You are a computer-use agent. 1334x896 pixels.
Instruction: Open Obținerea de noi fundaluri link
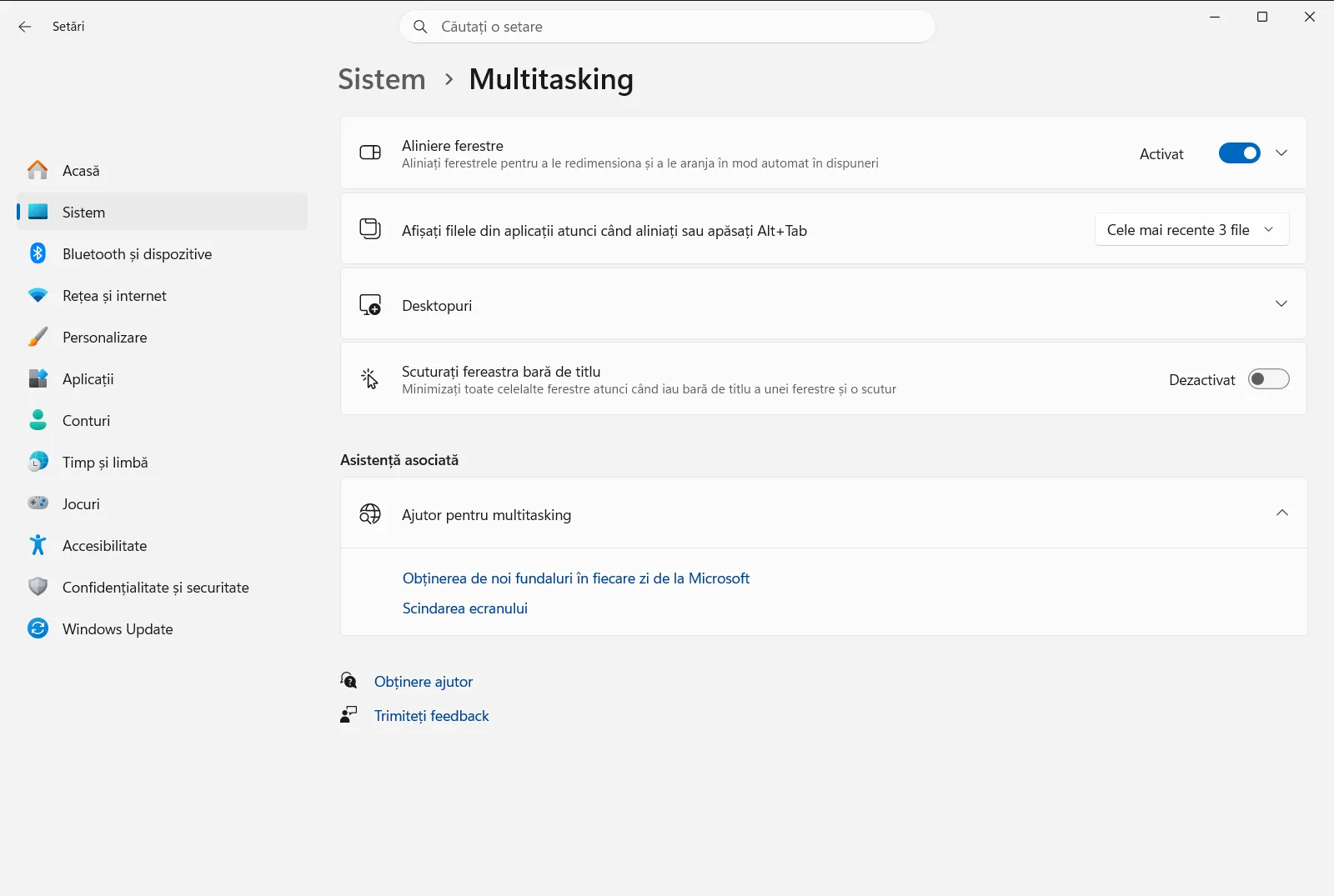click(576, 578)
